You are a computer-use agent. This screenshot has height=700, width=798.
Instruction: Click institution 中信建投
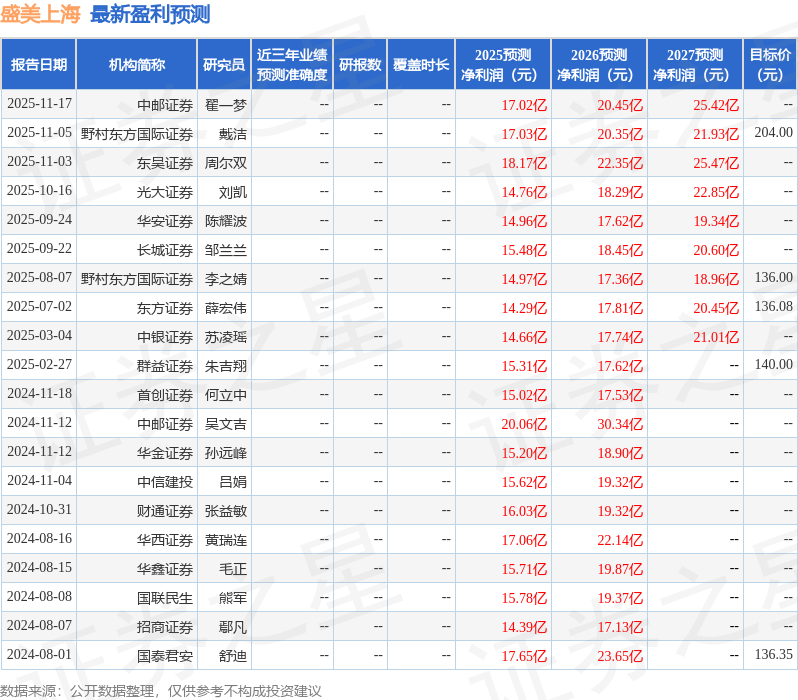click(x=165, y=483)
